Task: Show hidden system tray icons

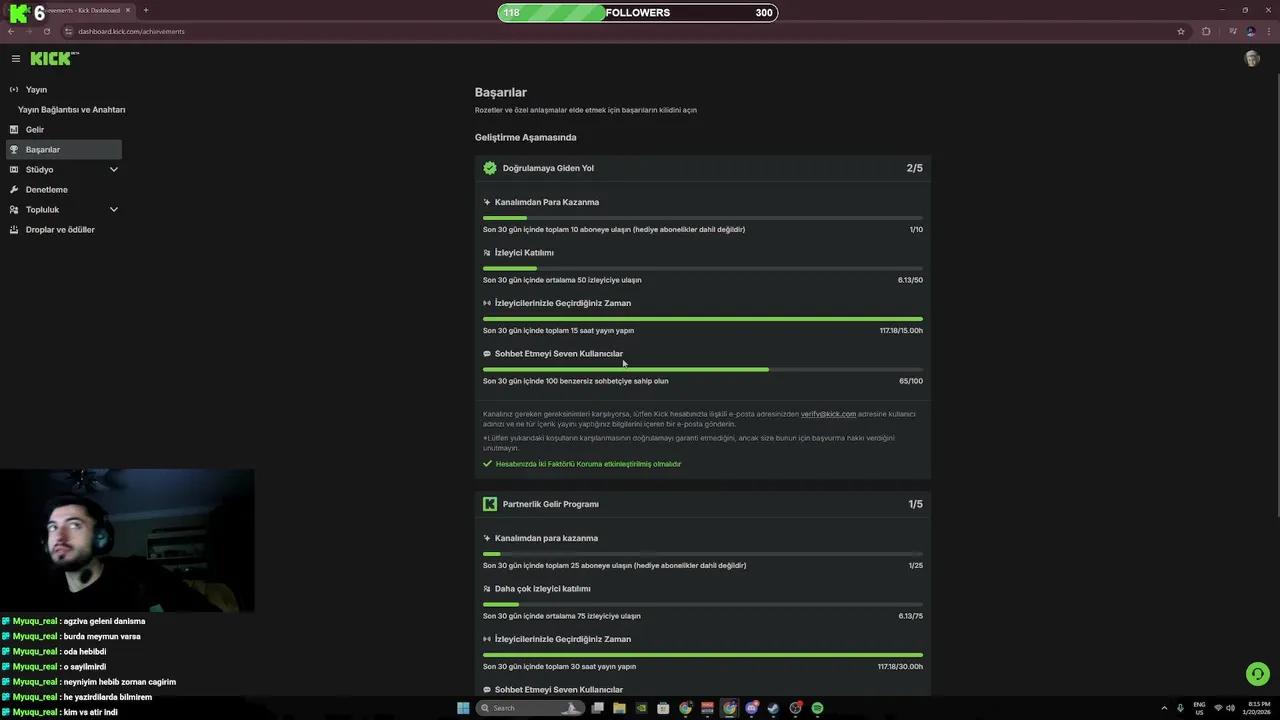Action: pos(1164,708)
